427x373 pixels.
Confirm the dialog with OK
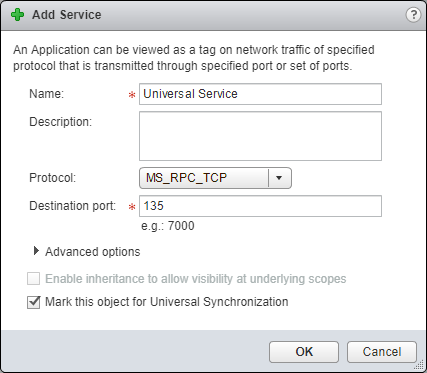click(x=304, y=352)
